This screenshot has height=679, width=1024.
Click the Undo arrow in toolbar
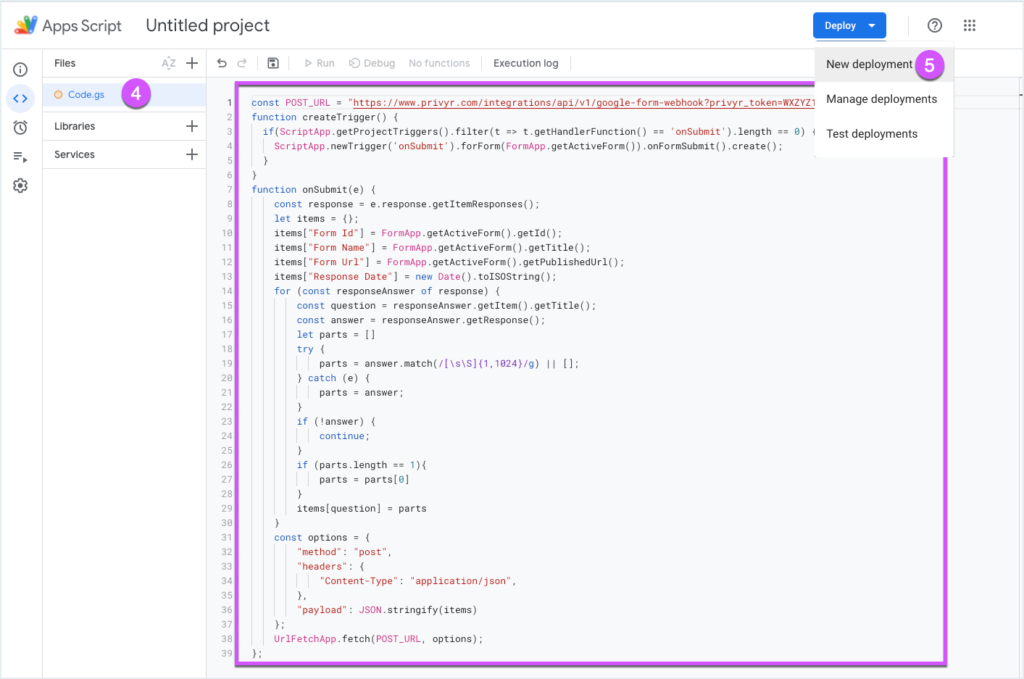[x=222, y=63]
